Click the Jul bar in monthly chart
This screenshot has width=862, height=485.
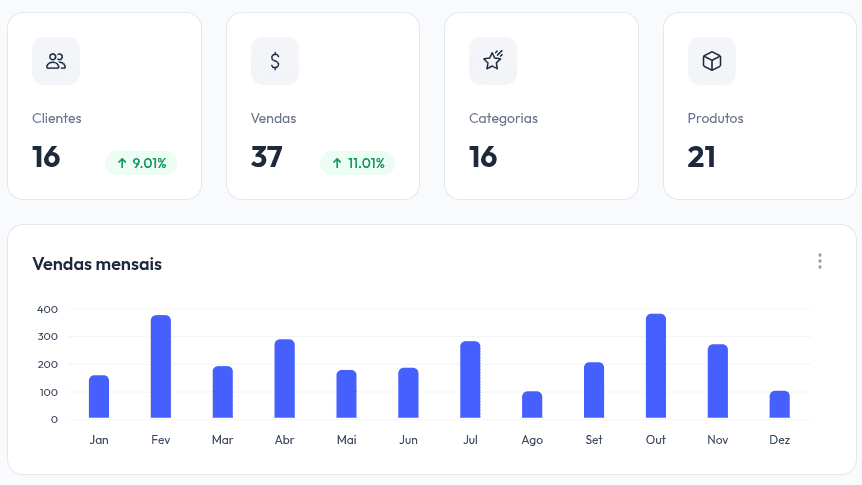[470, 380]
